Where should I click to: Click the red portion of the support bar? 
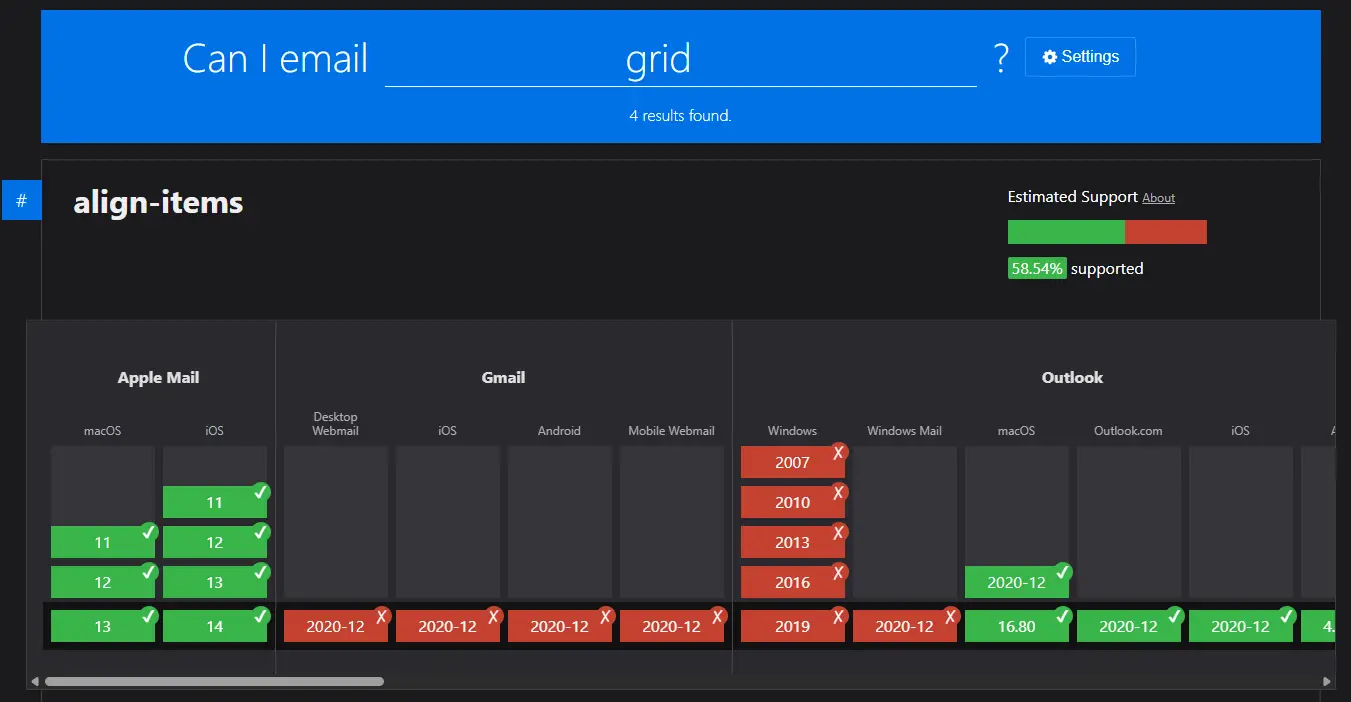coord(1166,232)
